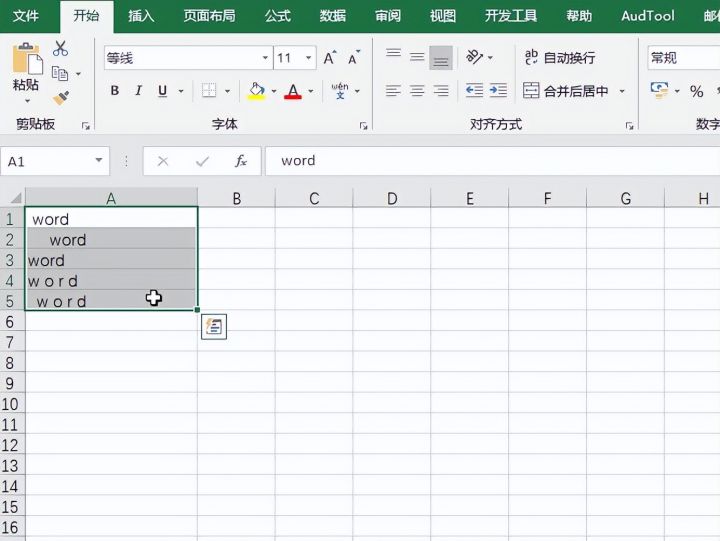Switch to 视图 view tab
Viewport: 720px width, 541px height.
pos(443,16)
